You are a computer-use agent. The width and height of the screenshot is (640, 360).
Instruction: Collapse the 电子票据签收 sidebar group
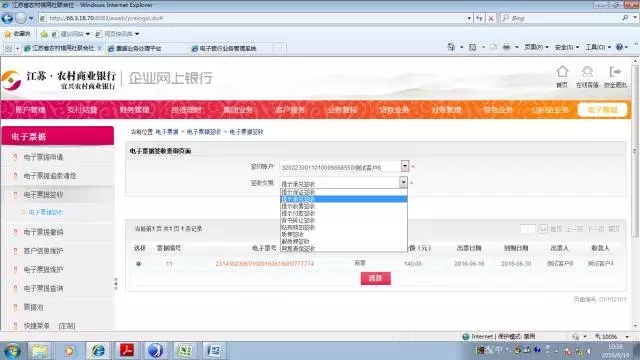[43, 195]
